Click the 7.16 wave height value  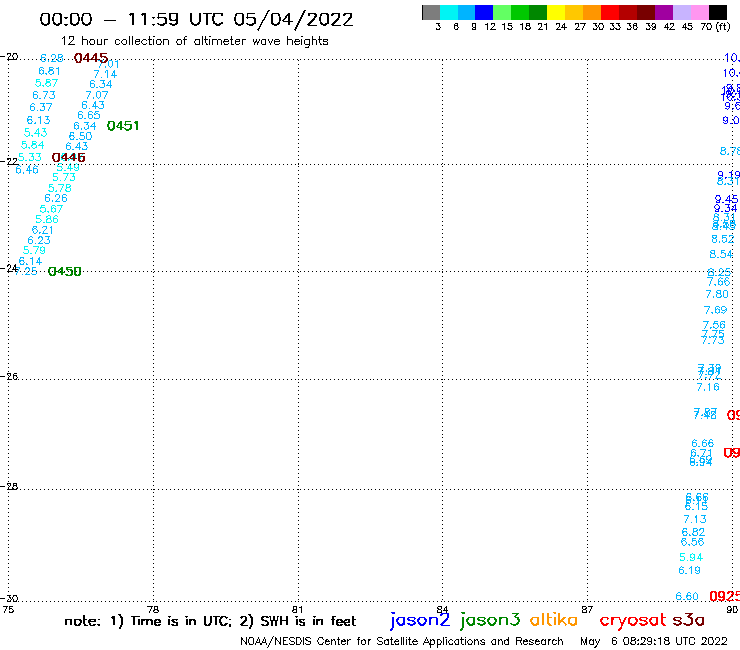[708, 387]
